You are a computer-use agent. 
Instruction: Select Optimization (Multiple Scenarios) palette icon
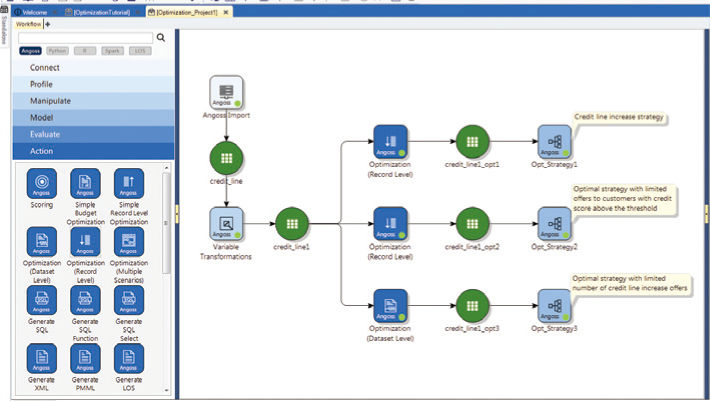[129, 242]
